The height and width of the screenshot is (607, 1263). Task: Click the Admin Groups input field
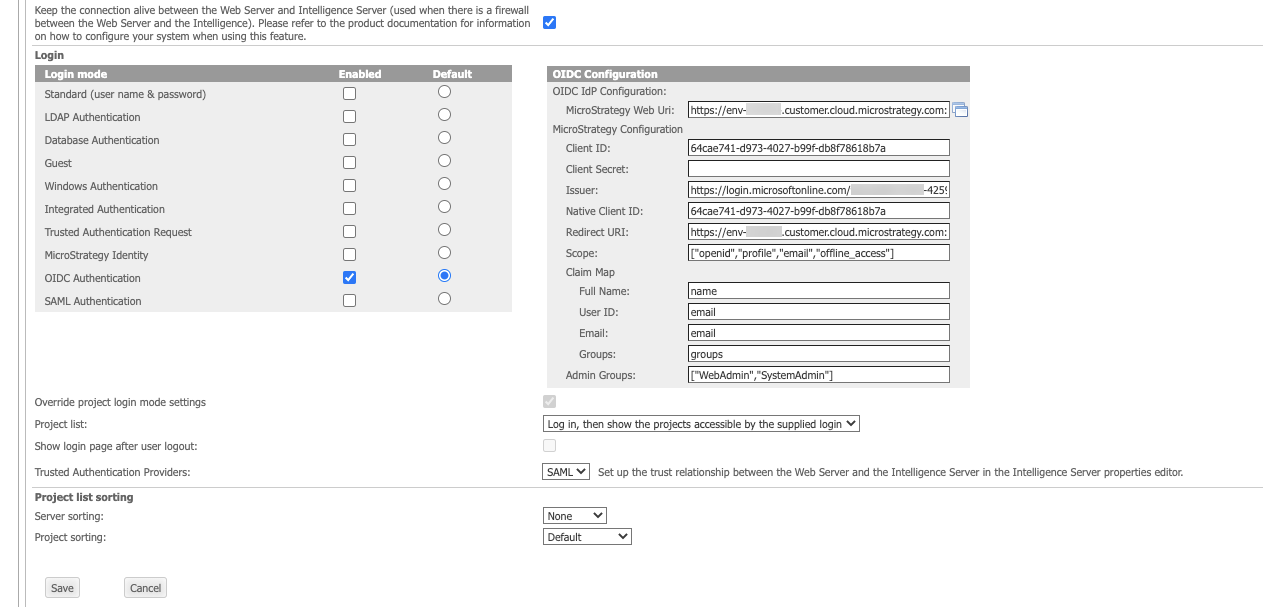pyautogui.click(x=818, y=375)
